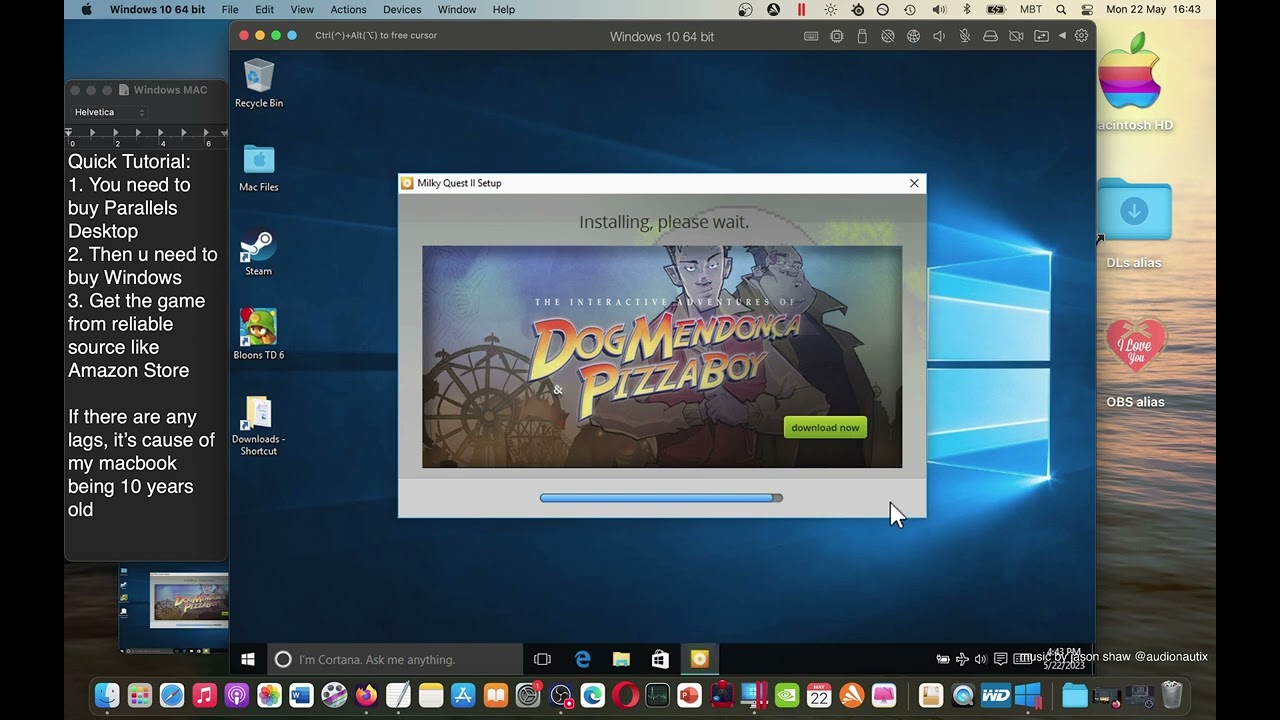Viewport: 1280px width, 720px height.
Task: Open keyboard options in Parallels toolbar
Action: (811, 36)
